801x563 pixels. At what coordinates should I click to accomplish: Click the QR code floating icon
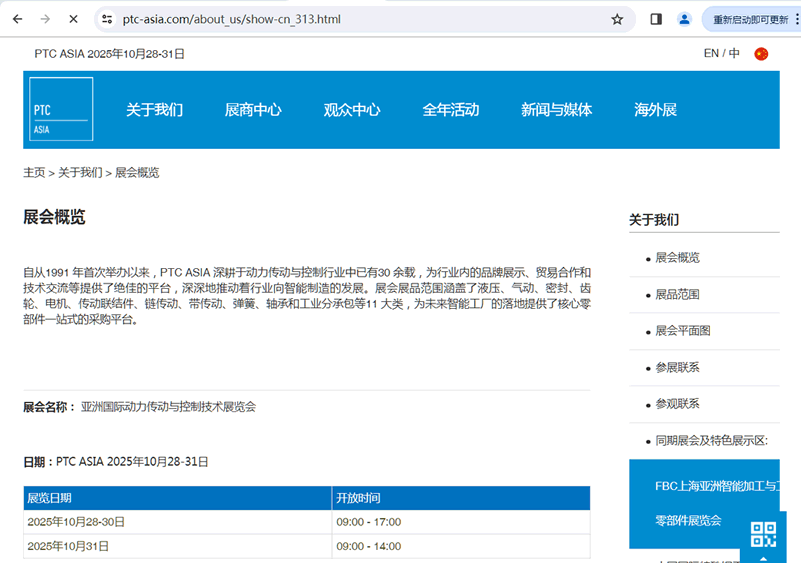[x=763, y=534]
